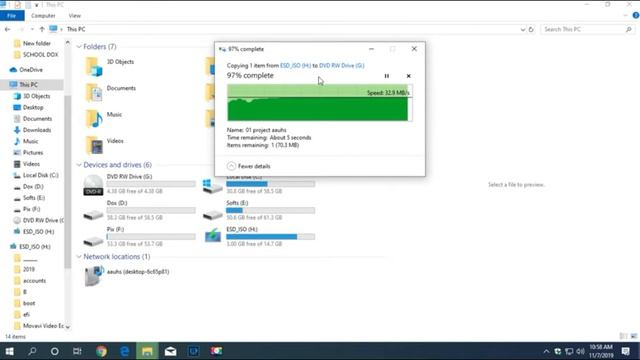Switch to large icons view button
The width and height of the screenshot is (640, 360).
pyautogui.click(x=633, y=336)
